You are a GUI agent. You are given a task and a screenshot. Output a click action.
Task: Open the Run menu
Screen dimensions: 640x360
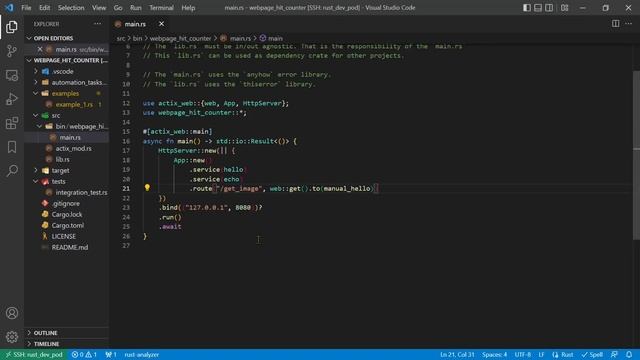point(136,8)
